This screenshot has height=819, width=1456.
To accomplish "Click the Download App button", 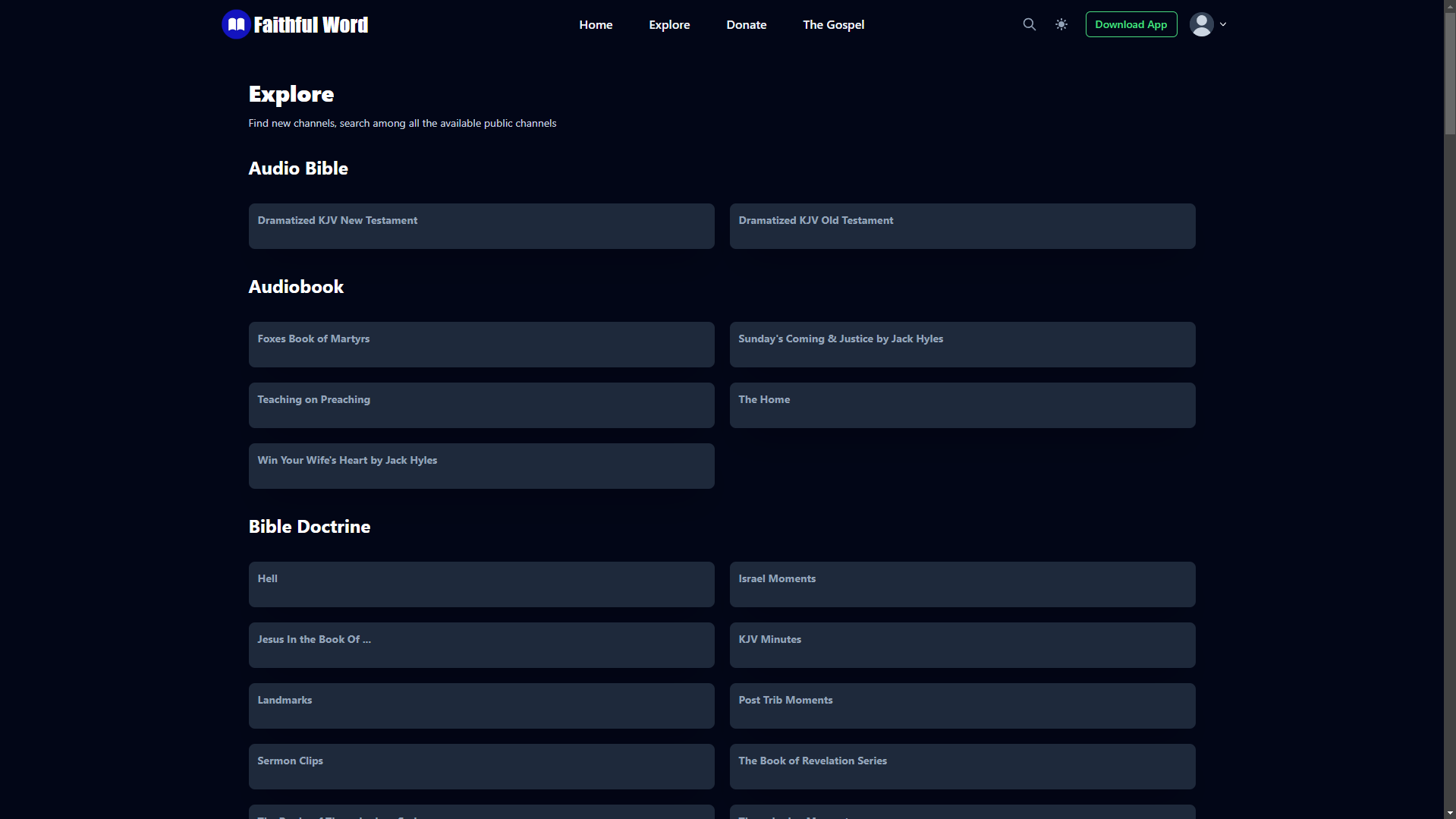I will coord(1131,24).
